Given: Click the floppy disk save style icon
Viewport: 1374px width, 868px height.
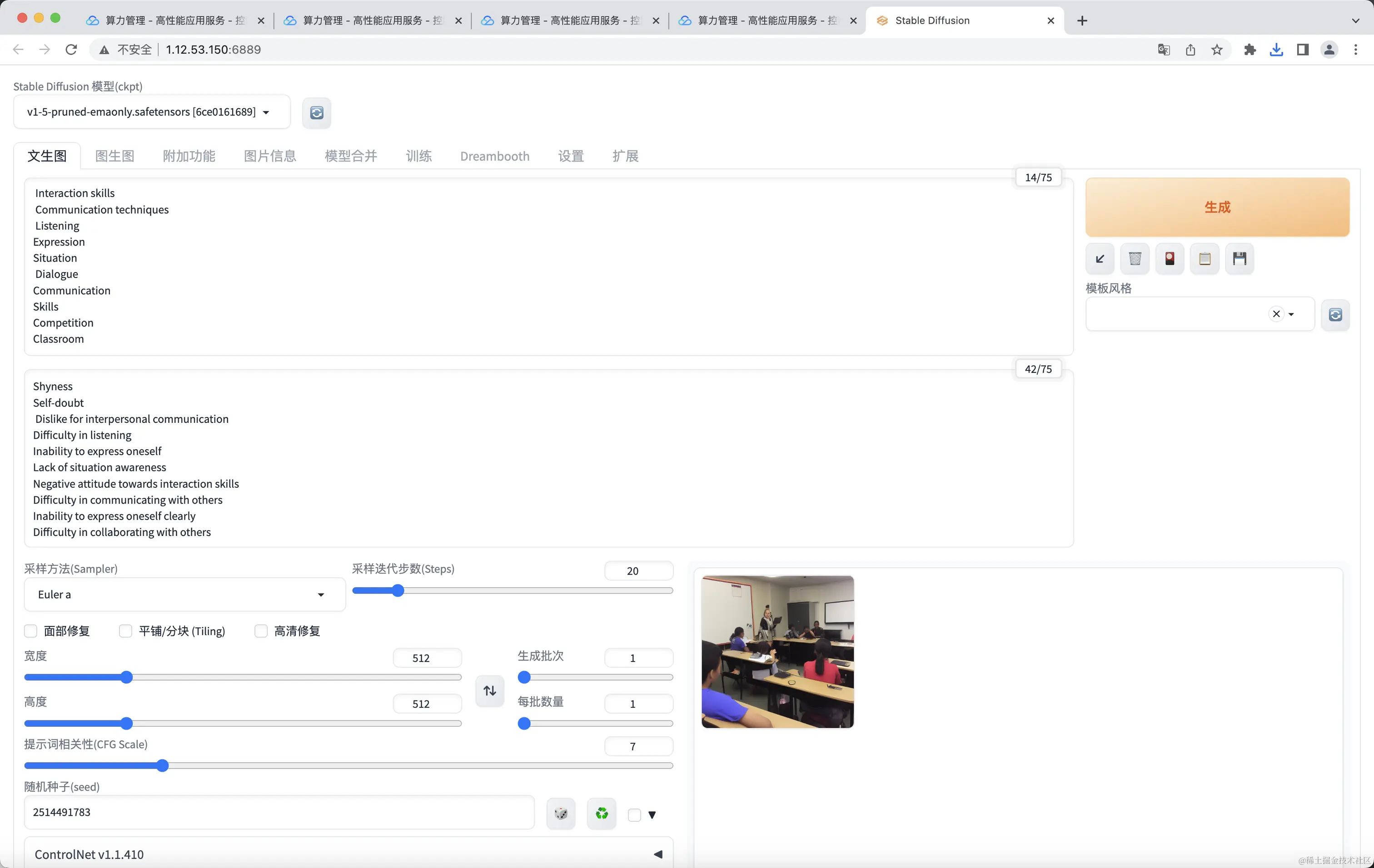Looking at the screenshot, I should point(1240,258).
